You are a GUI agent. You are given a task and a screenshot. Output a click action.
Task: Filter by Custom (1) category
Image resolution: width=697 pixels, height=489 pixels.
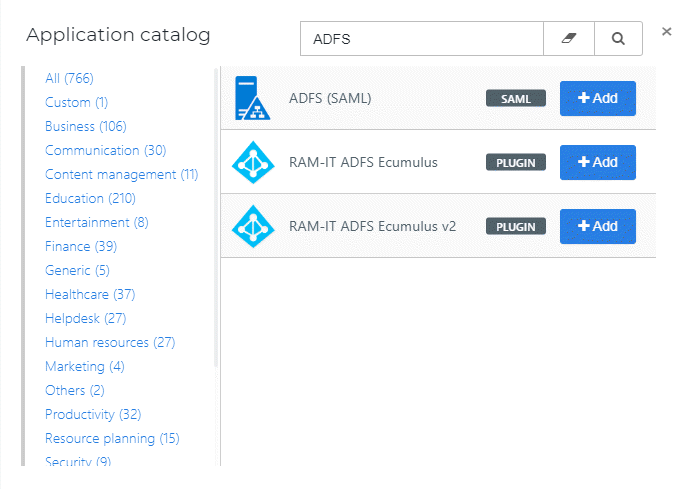click(x=76, y=102)
